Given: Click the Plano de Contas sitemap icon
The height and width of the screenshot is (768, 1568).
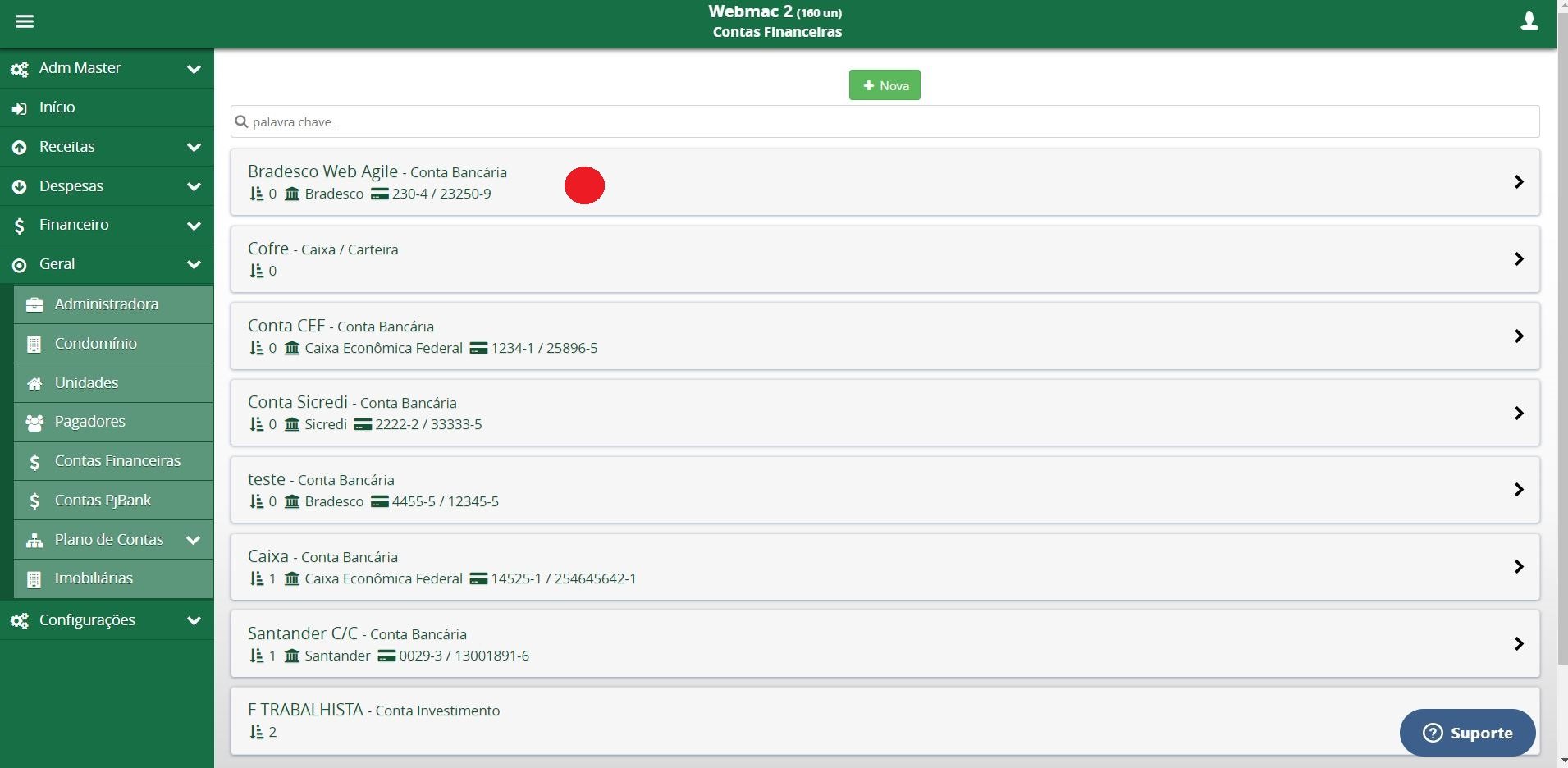Looking at the screenshot, I should point(34,541).
